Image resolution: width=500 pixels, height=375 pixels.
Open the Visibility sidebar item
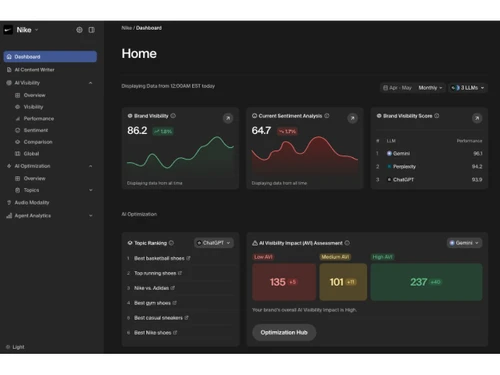coord(33,107)
